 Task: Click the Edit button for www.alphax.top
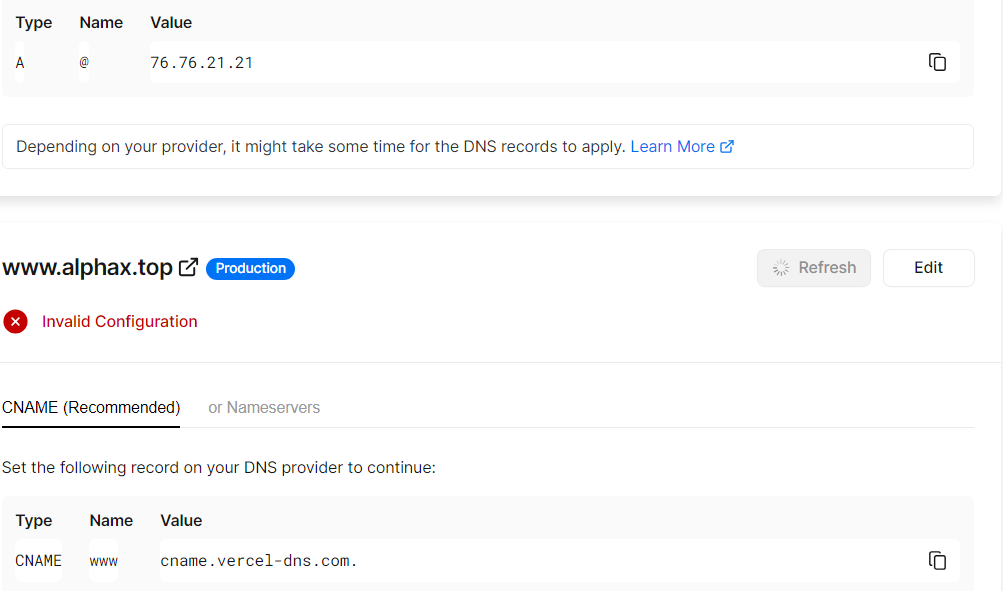[928, 268]
